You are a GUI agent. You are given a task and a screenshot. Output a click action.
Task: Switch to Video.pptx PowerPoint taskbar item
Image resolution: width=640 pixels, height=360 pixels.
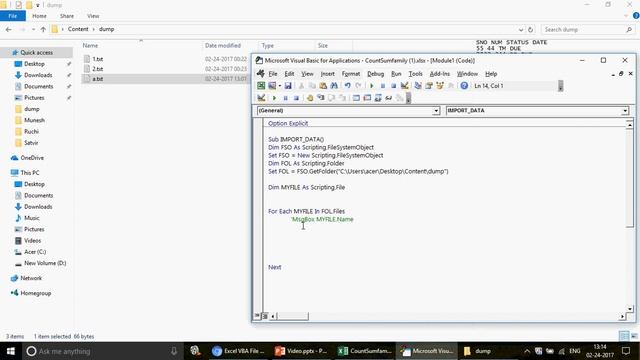[301, 351]
